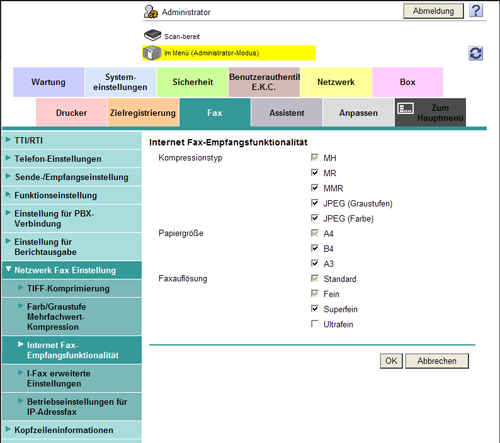This screenshot has height=443, width=500.
Task: Click the Internet Fax-Empfangsfunktionalität page heading
Action: [x=228, y=142]
